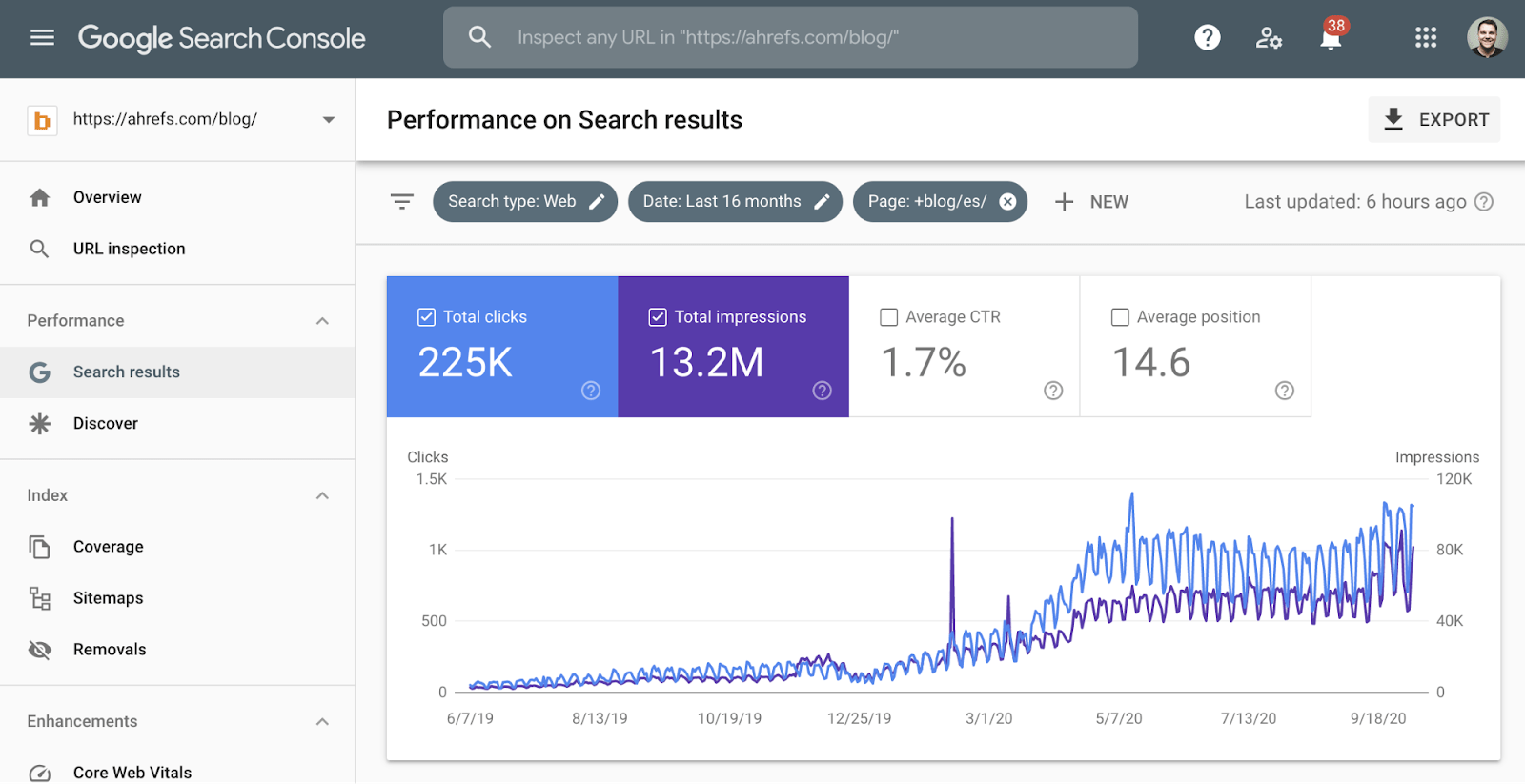Screen dimensions: 1525x784
Task: Open the Google apps grid
Action: pos(1425,38)
